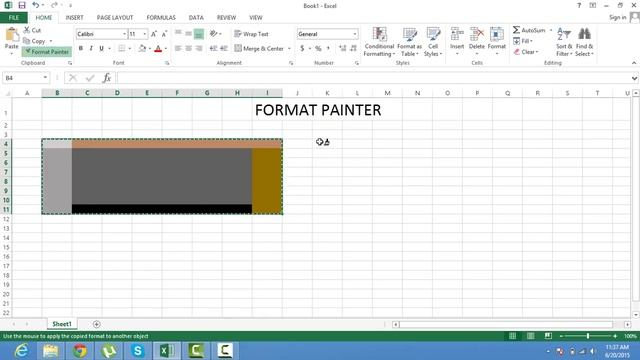Viewport: 640px width, 360px height.
Task: Click the Borders icon
Action: click(122, 49)
